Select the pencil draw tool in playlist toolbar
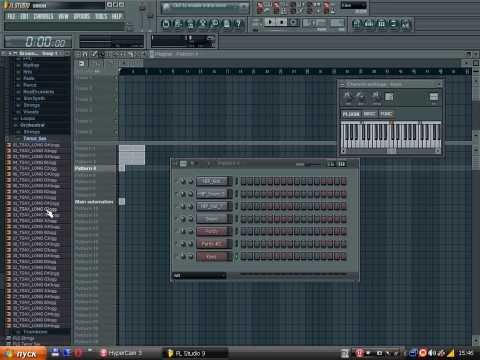This screenshot has width=480, height=360. pyautogui.click(x=94, y=54)
